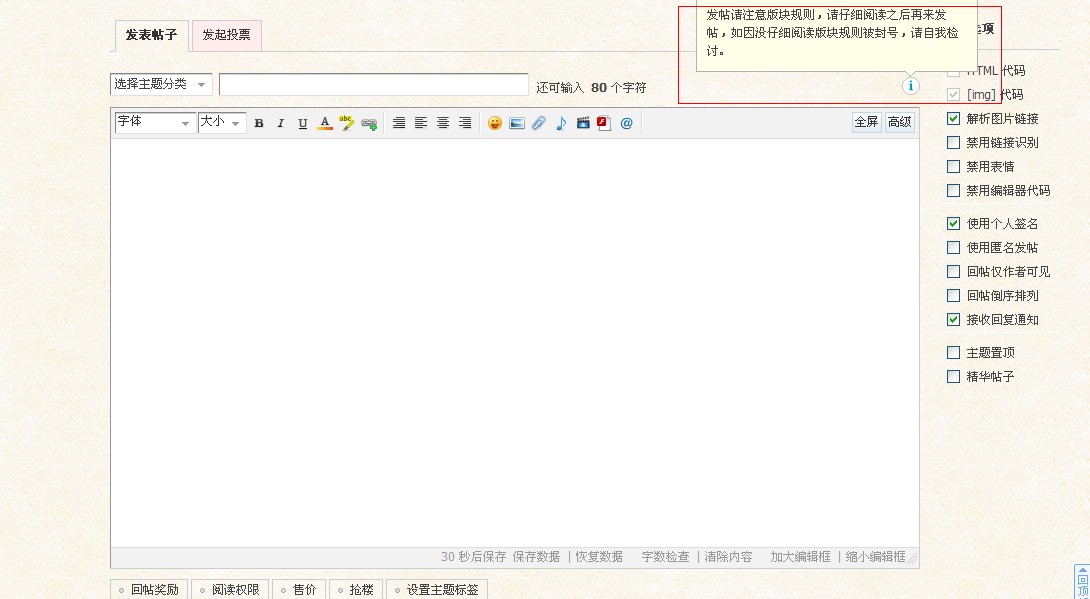This screenshot has height=599, width=1090.
Task: Click 清除内容 clear content link
Action: click(729, 557)
